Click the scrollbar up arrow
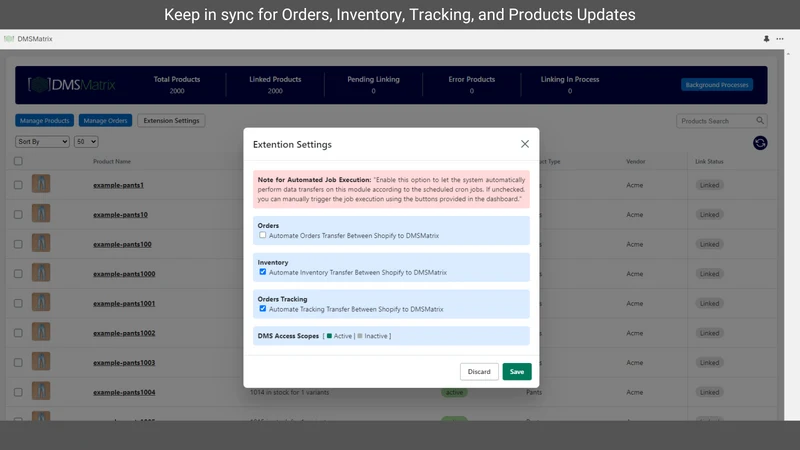Image resolution: width=800 pixels, height=450 pixels. coord(788,54)
